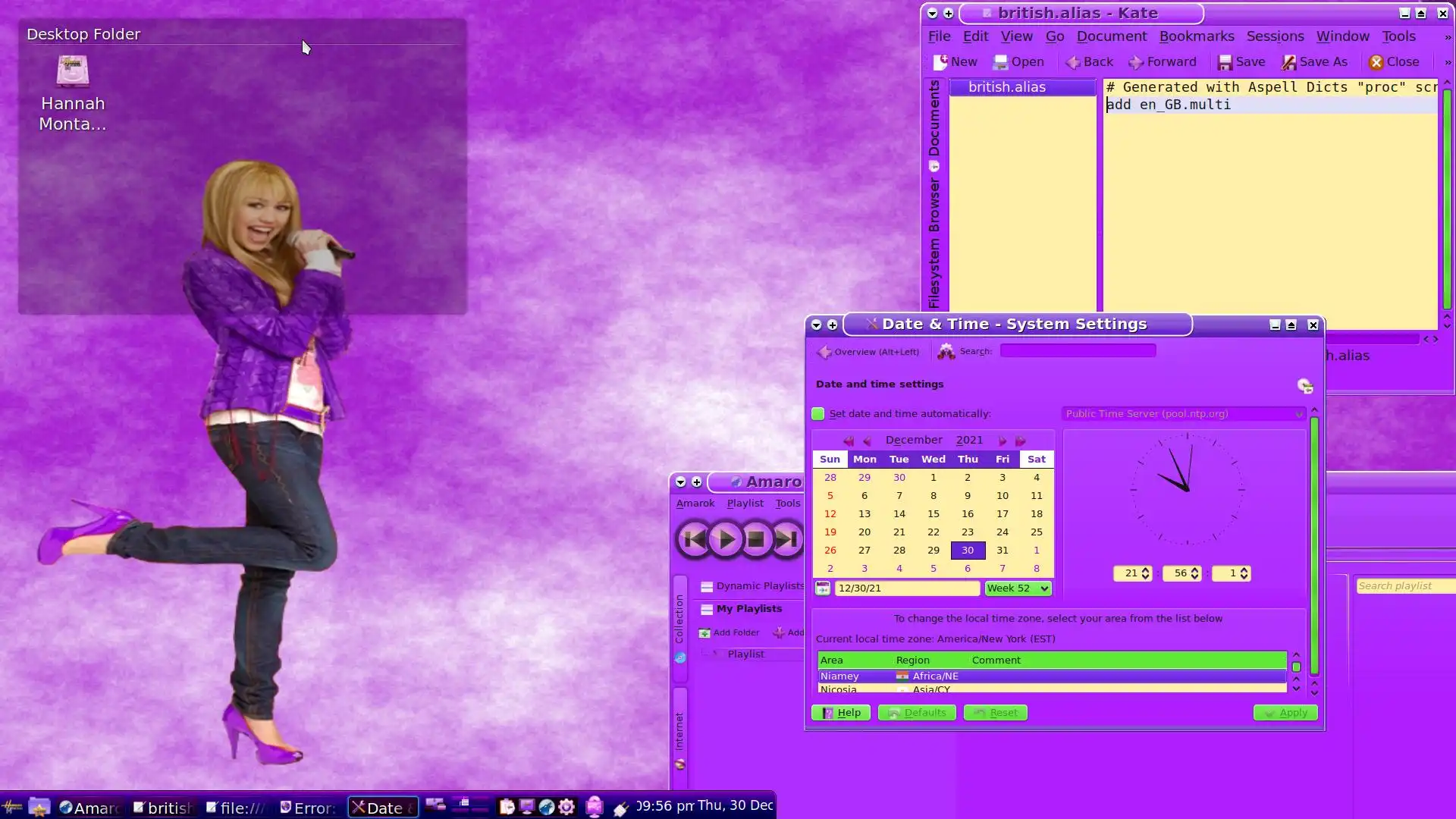Image resolution: width=1456 pixels, height=819 pixels.
Task: Increase the hour spinner value
Action: click(1146, 570)
